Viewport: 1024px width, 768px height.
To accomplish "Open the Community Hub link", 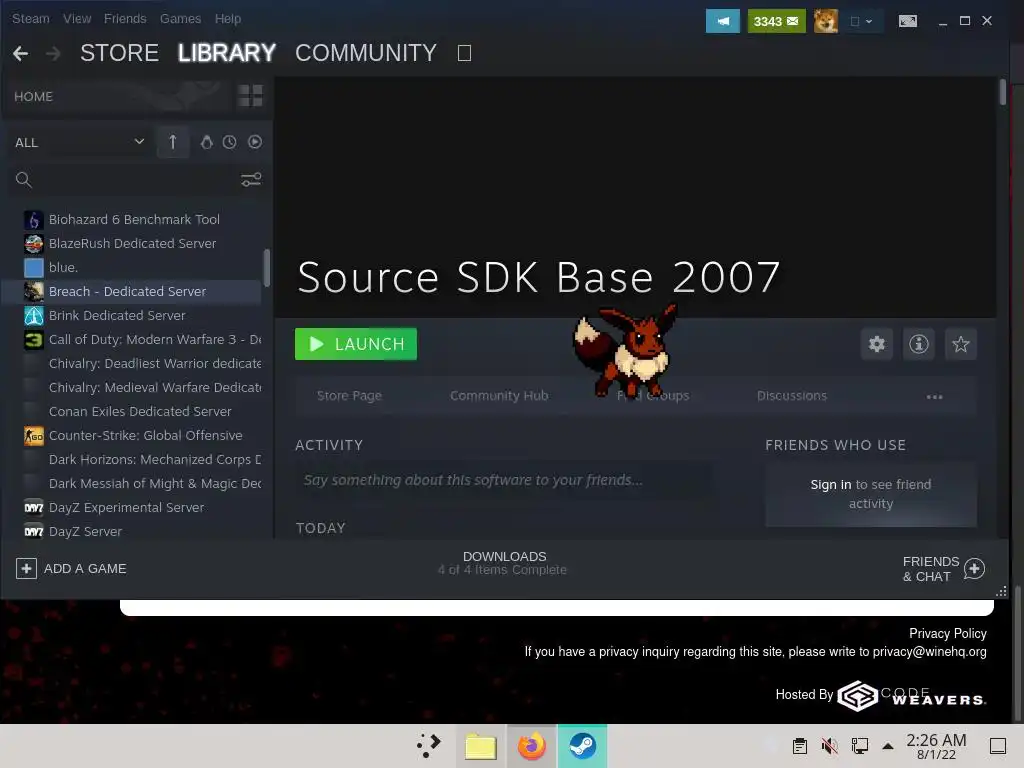I will [x=499, y=396].
